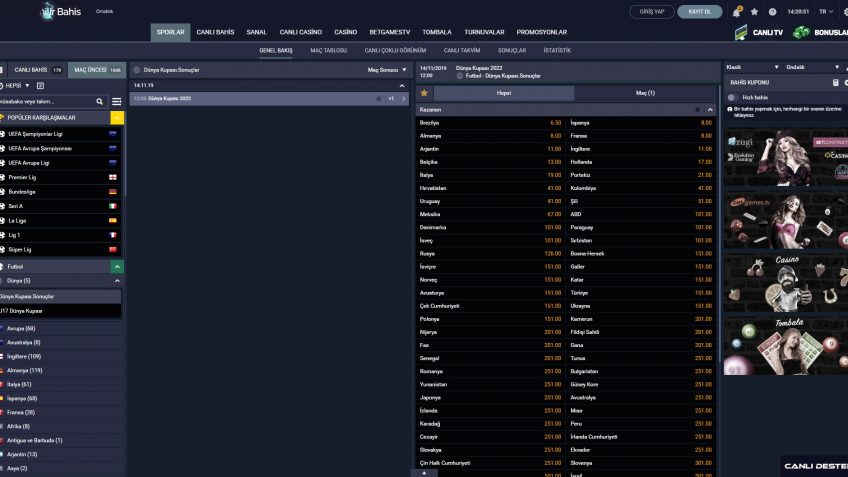Viewport: 848px width, 477px height.
Task: Open the hamburger menu beside search box
Action: pyautogui.click(x=117, y=102)
